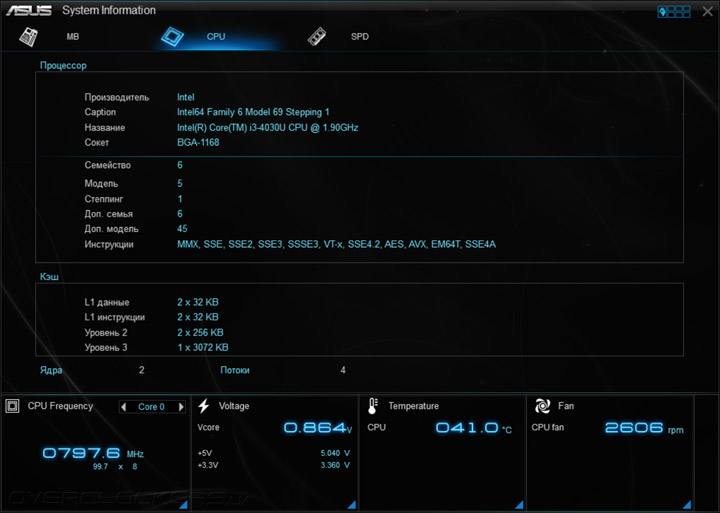The height and width of the screenshot is (513, 720).
Task: Click the Потоки threads label
Action: [235, 370]
